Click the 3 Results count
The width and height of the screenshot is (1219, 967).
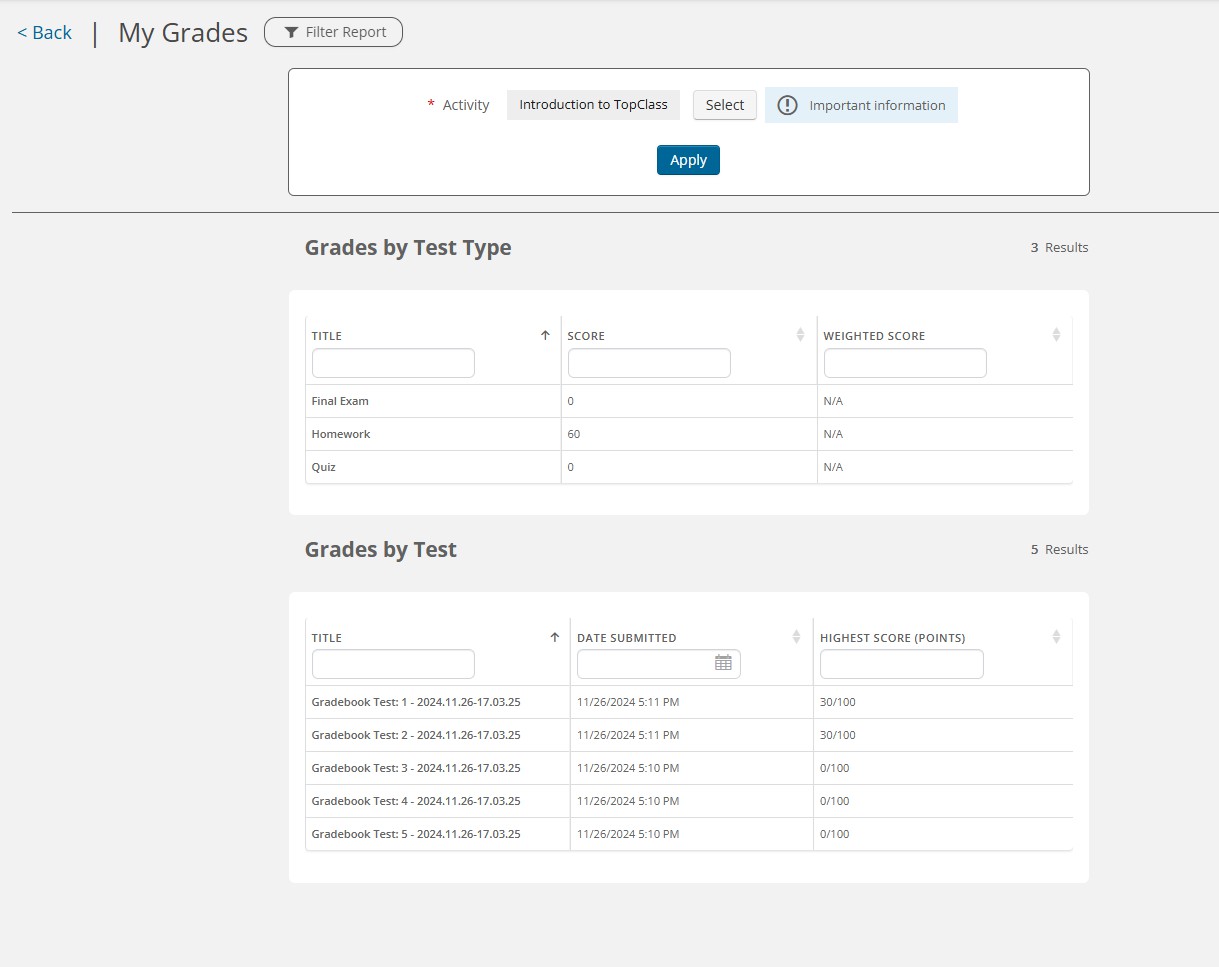click(x=1060, y=248)
